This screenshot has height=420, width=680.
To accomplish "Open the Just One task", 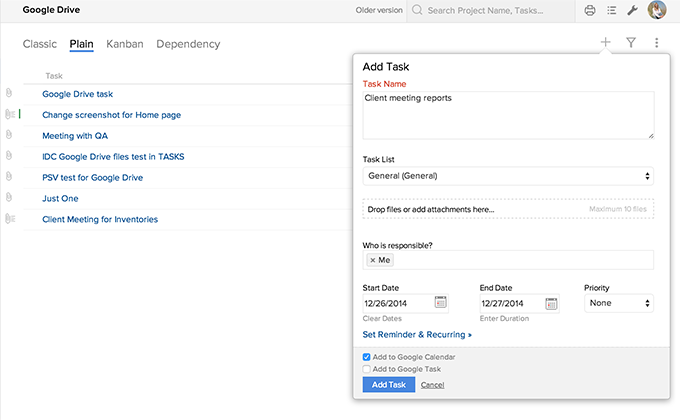I will [x=60, y=198].
